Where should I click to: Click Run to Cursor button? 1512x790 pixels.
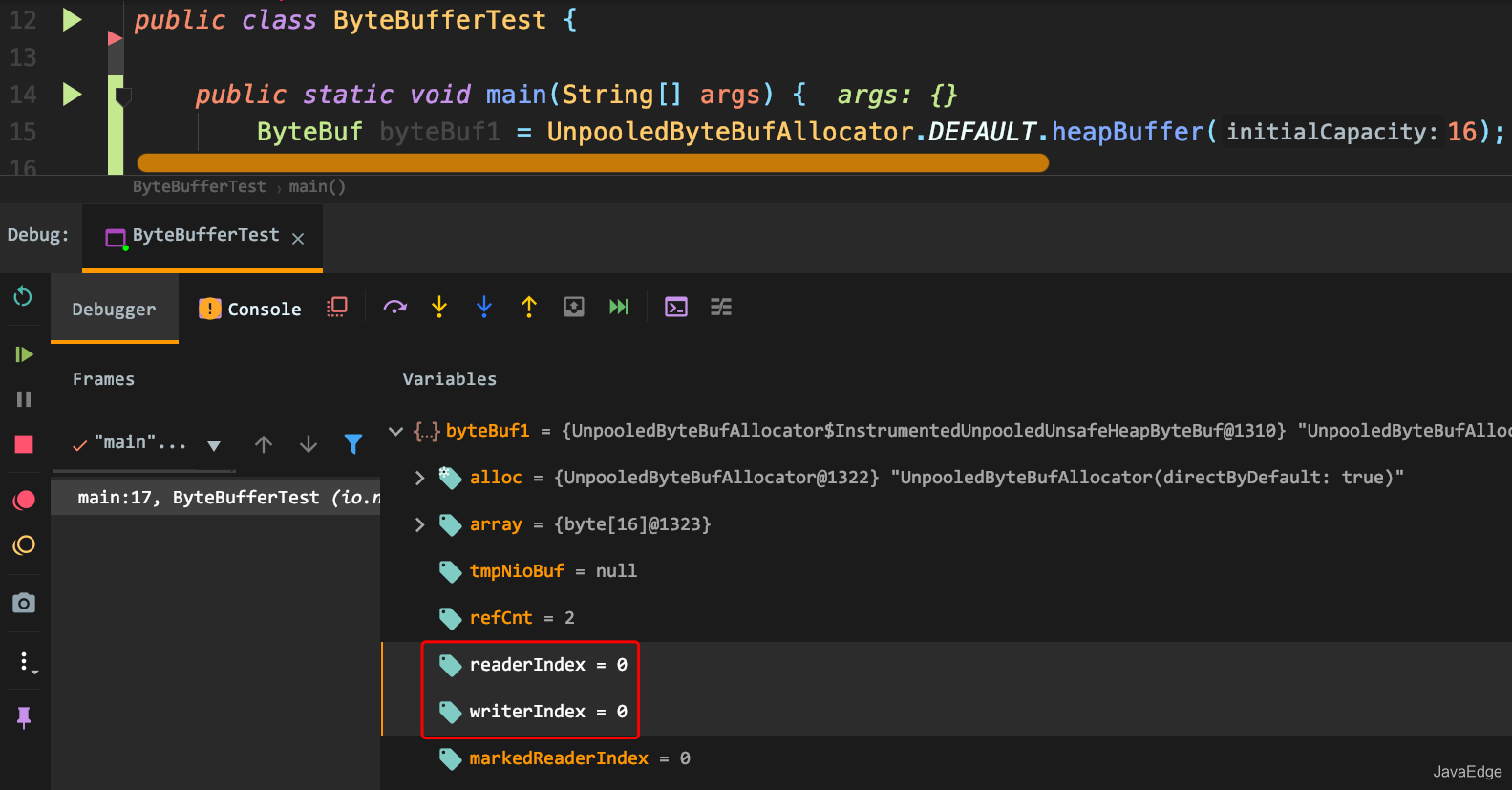tap(619, 307)
